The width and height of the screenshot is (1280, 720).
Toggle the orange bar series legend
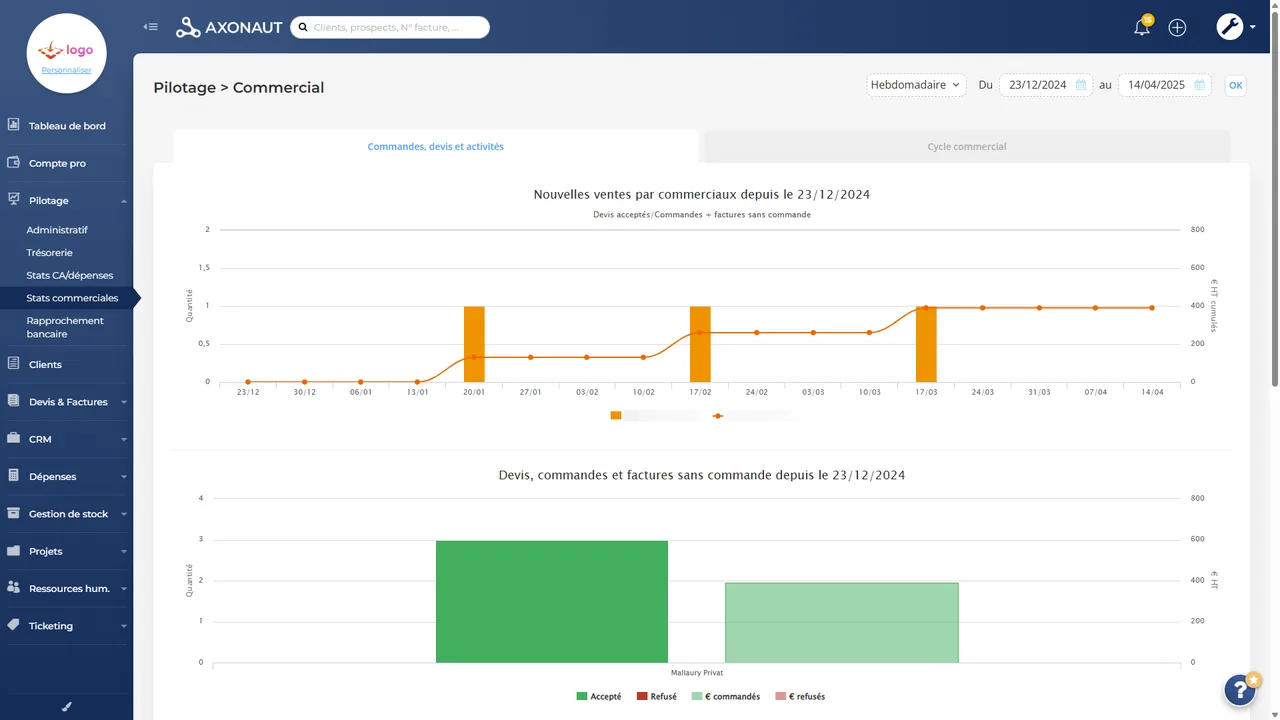tap(616, 415)
